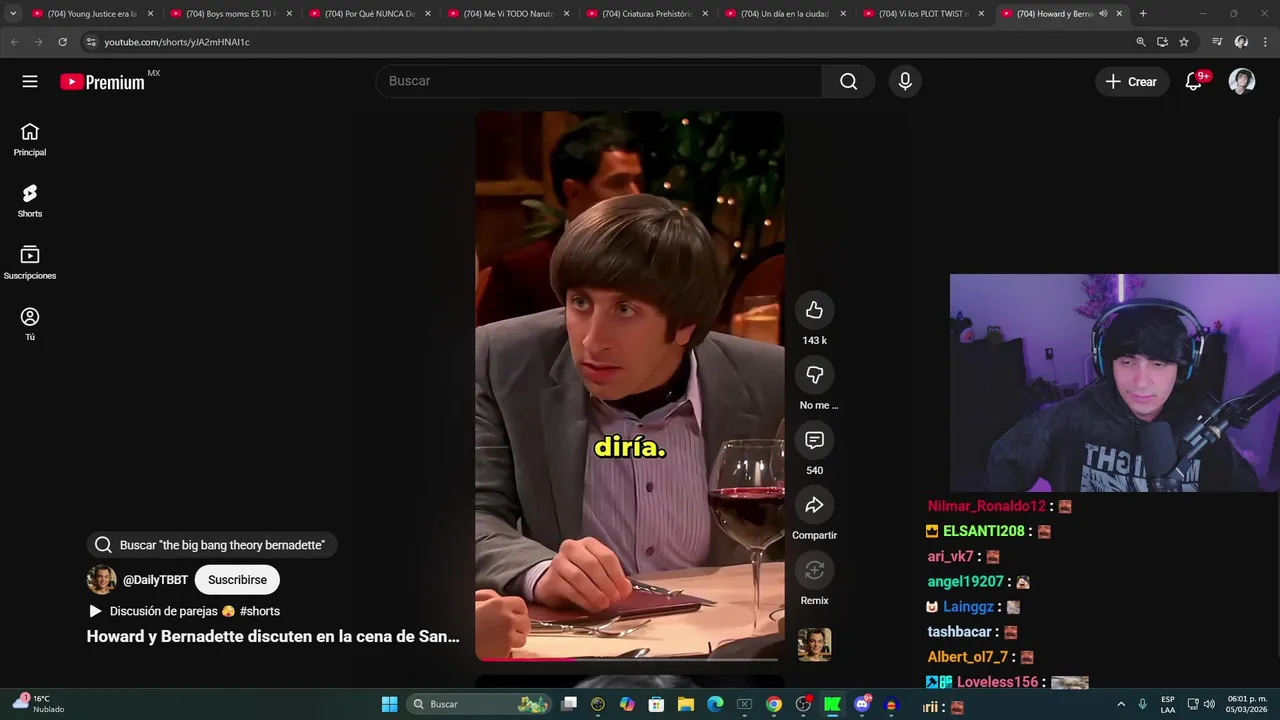
Task: Close the Howard y Bernadette tab
Action: pyautogui.click(x=1119, y=14)
